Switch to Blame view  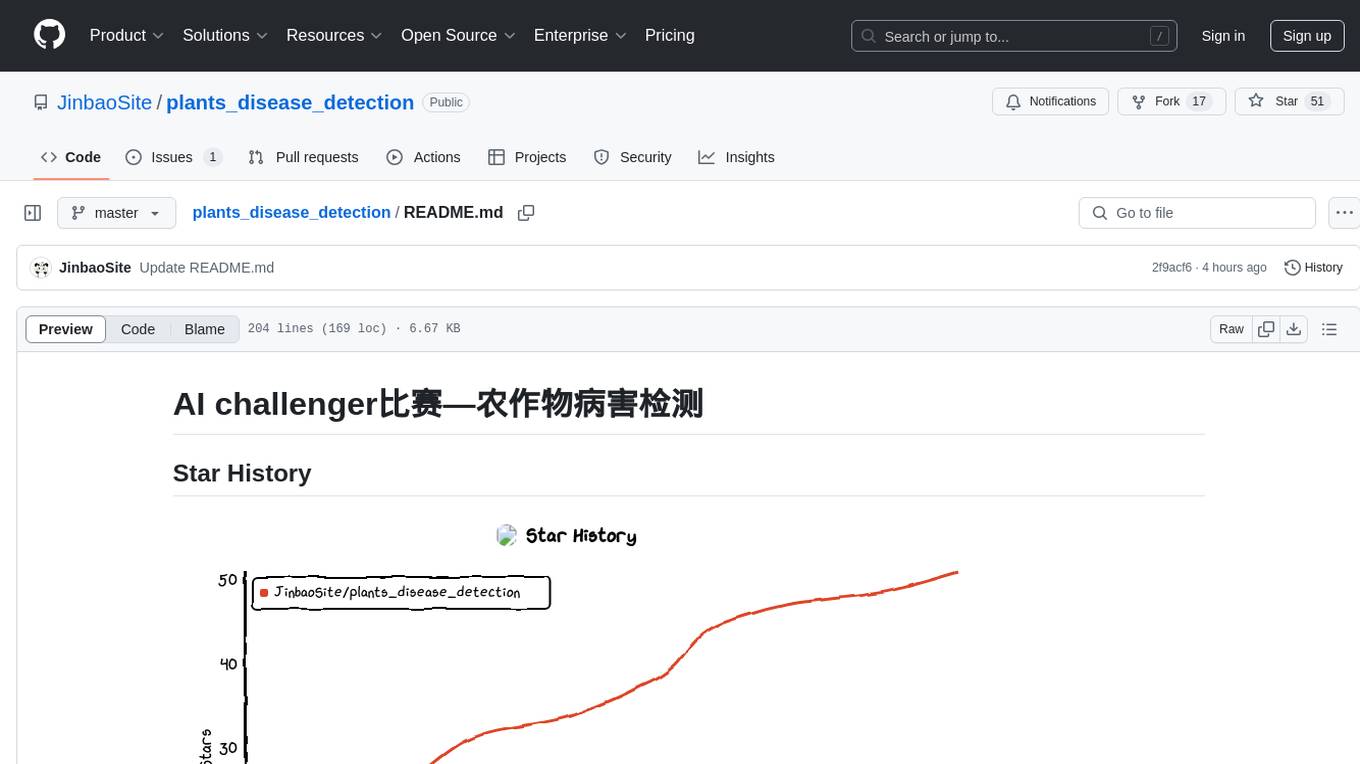(x=204, y=329)
